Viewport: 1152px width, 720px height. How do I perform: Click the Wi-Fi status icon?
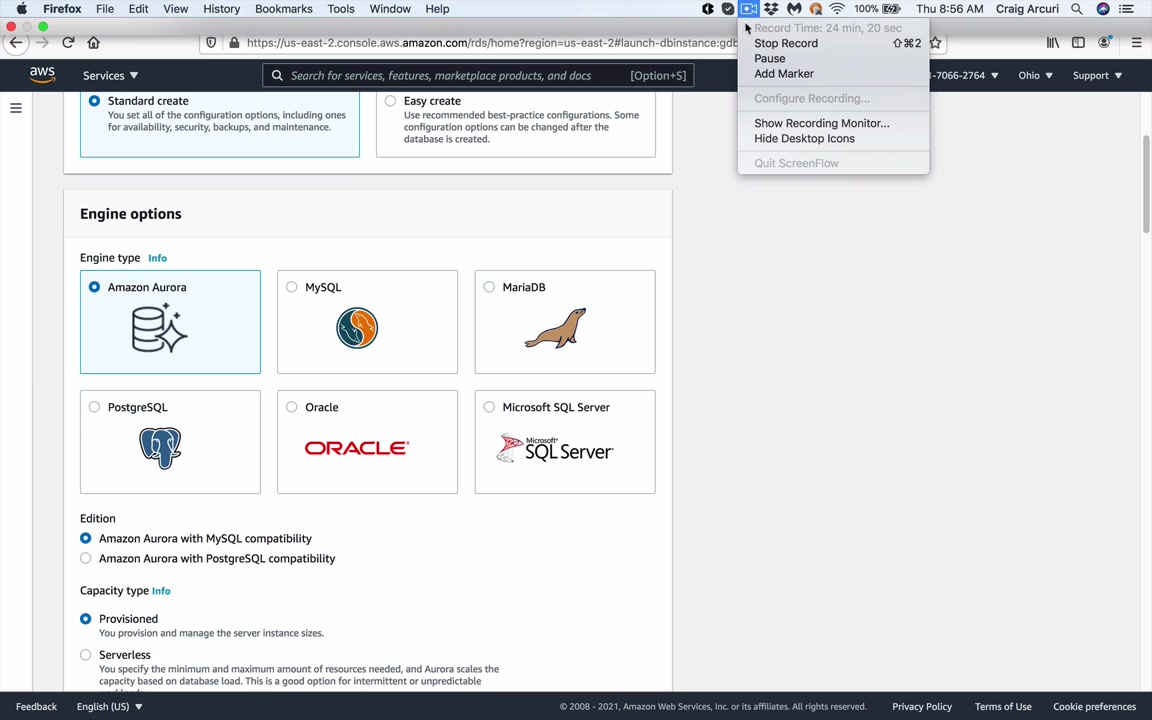pyautogui.click(x=837, y=9)
